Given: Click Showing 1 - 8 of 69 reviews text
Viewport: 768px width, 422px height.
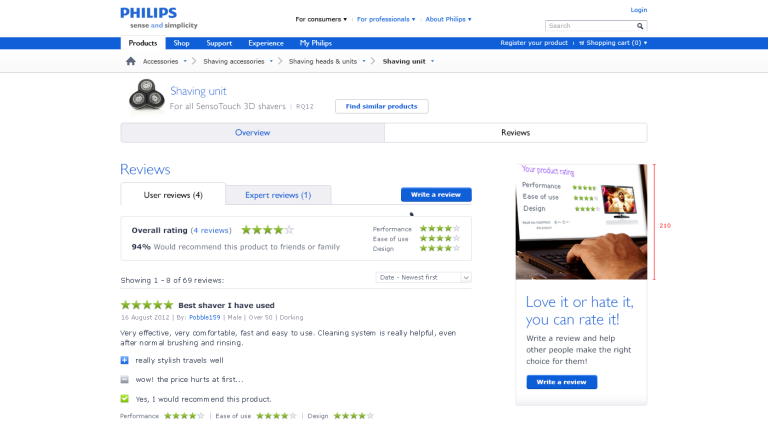Looking at the screenshot, I should [172, 281].
